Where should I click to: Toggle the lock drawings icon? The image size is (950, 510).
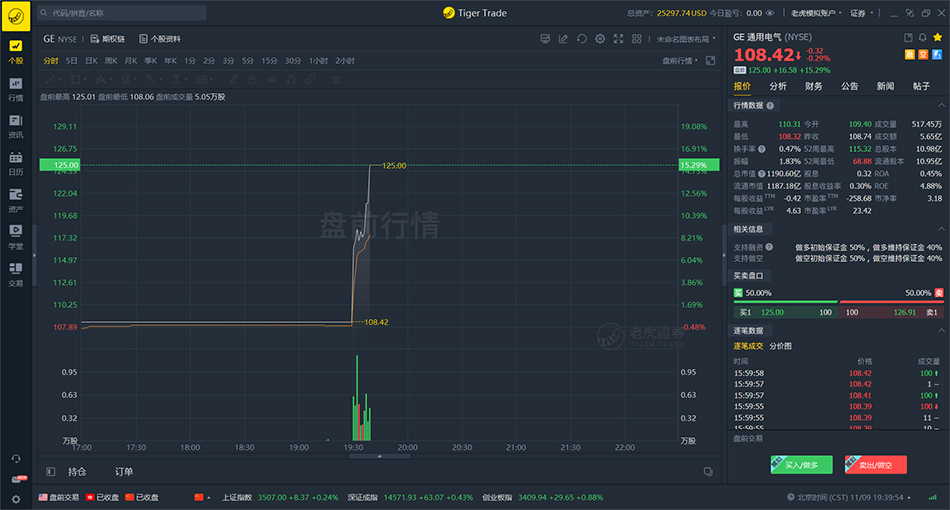coord(253,79)
